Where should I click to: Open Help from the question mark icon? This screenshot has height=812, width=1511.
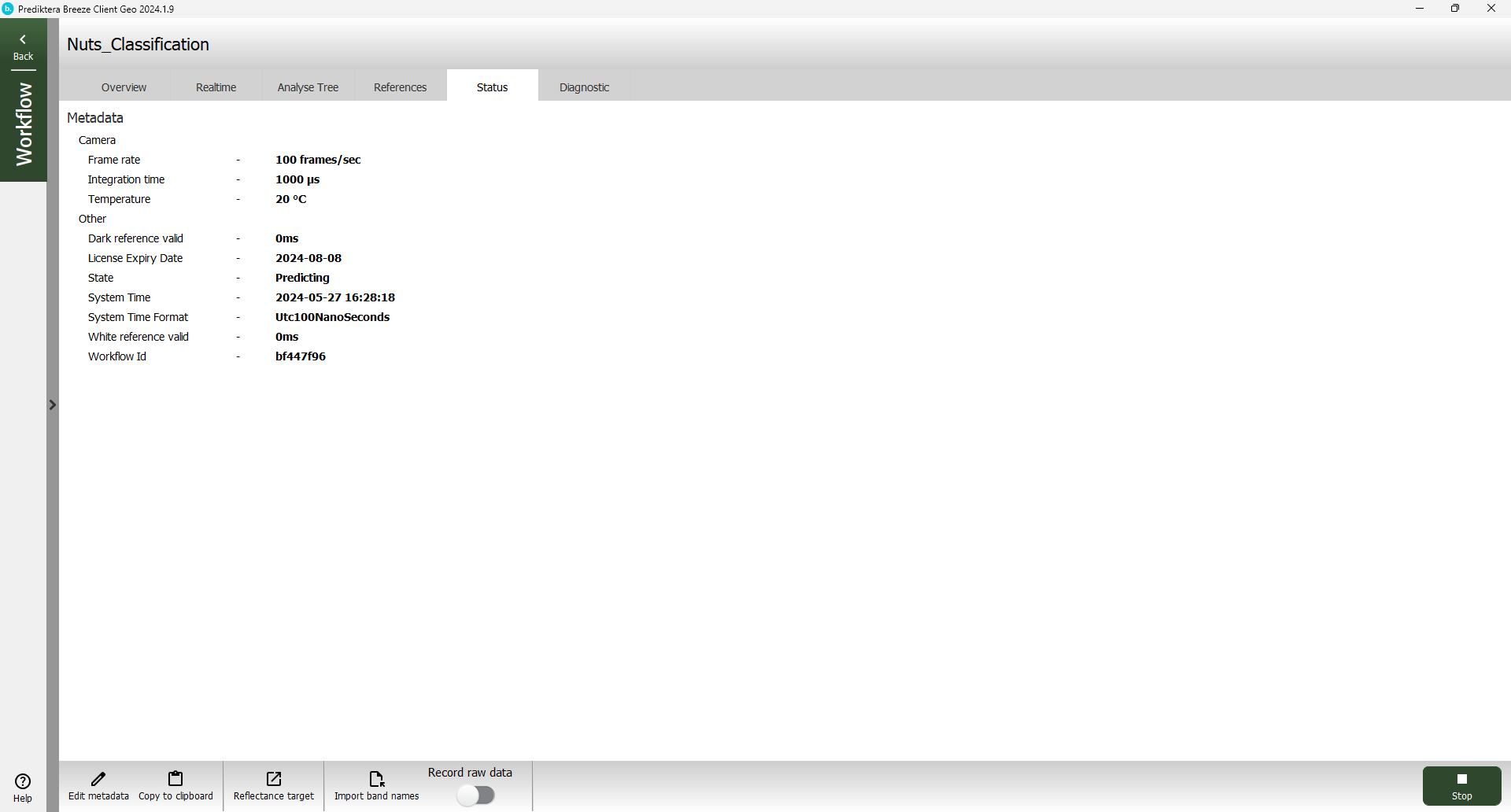point(23,782)
